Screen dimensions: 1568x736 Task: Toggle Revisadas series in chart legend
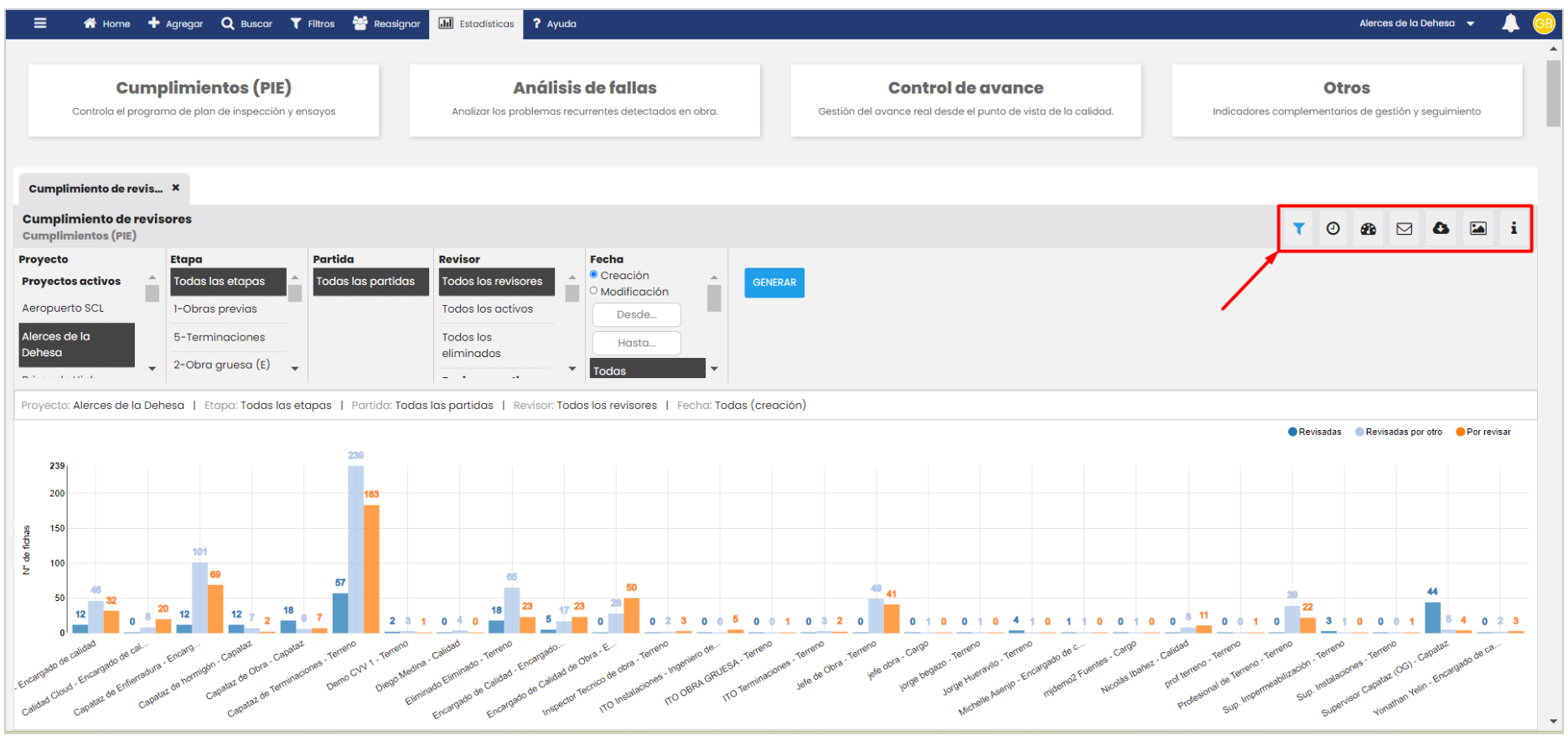click(x=1314, y=433)
